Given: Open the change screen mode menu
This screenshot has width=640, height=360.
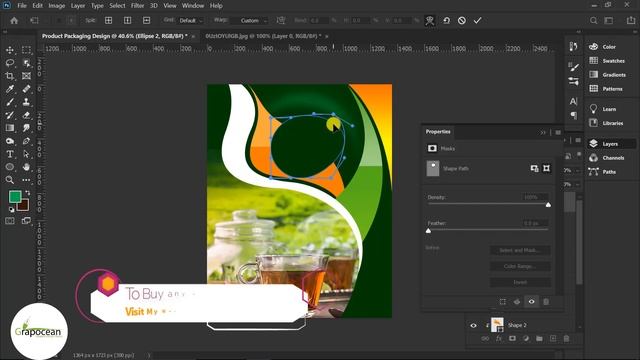Looking at the screenshot, I should coord(27,221).
